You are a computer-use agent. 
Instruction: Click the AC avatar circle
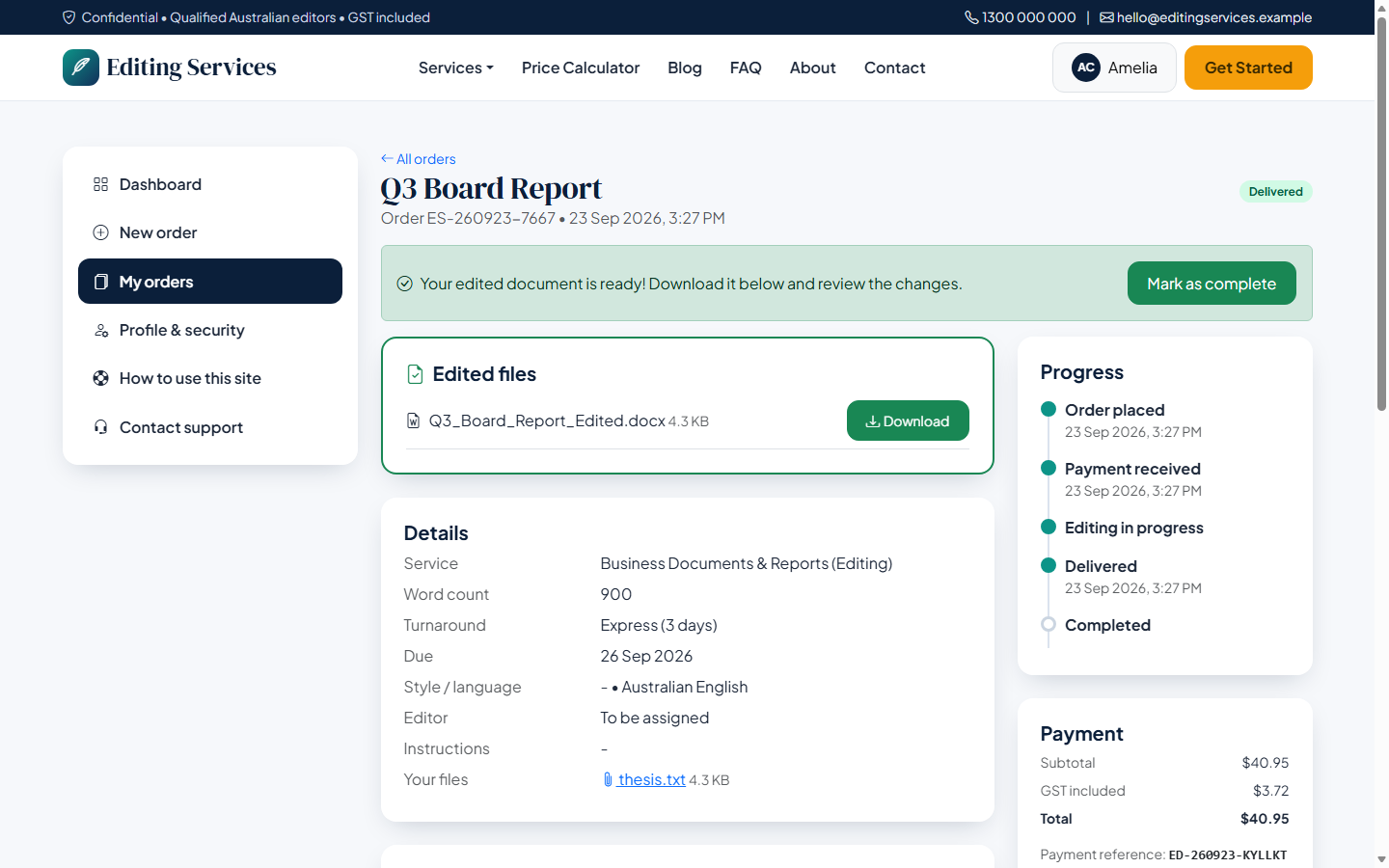coord(1086,68)
